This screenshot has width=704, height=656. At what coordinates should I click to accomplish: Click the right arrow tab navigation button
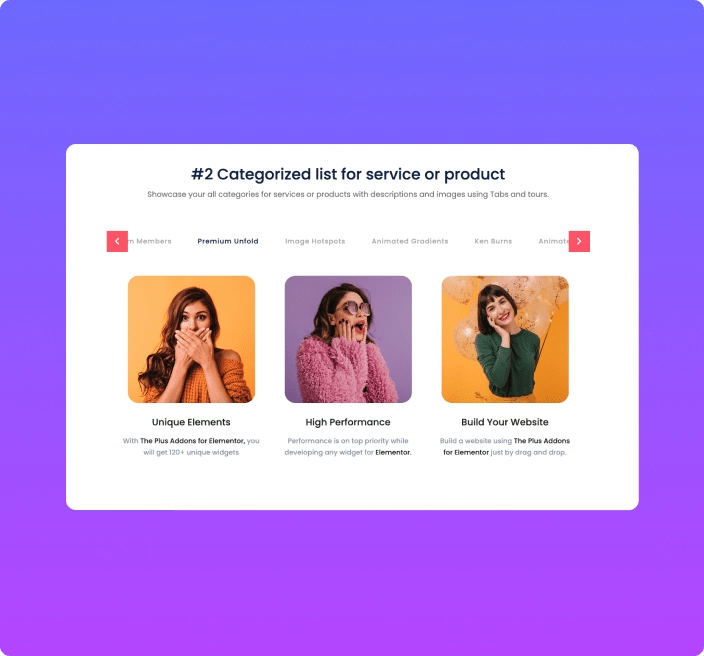pyautogui.click(x=579, y=242)
